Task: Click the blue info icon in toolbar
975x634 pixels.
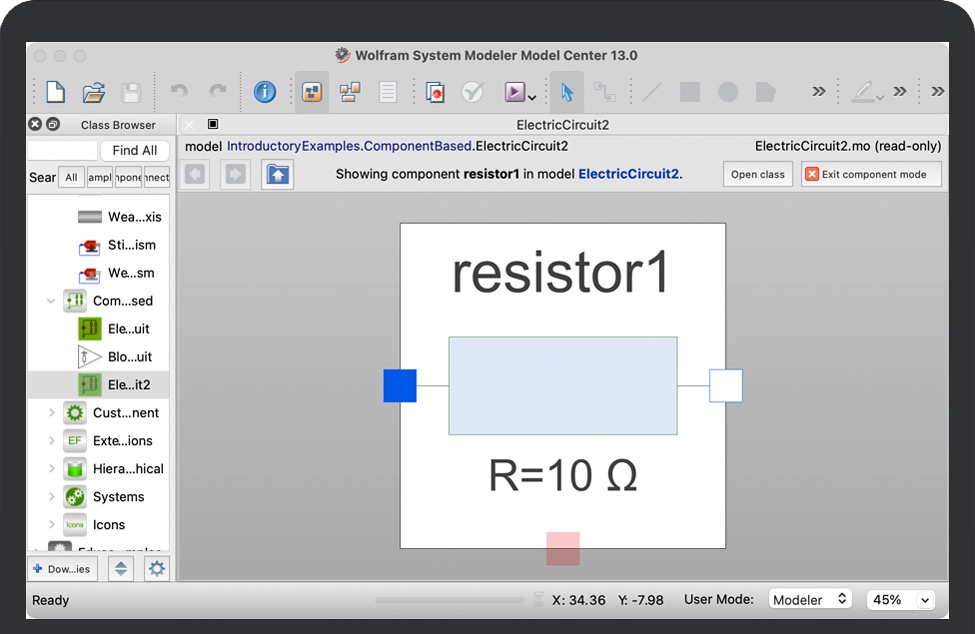Action: (264, 93)
